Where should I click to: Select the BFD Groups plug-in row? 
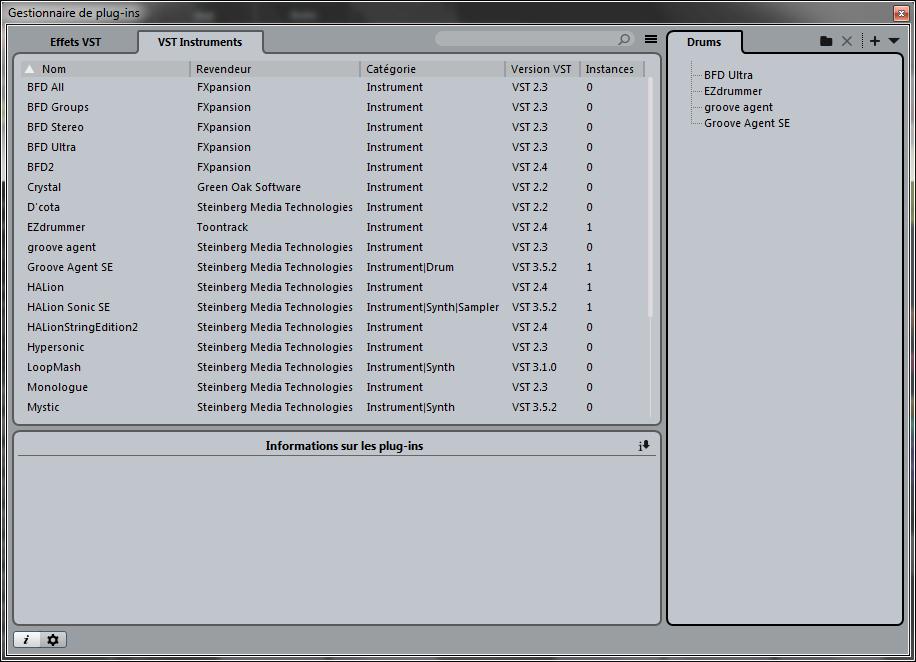[334, 107]
